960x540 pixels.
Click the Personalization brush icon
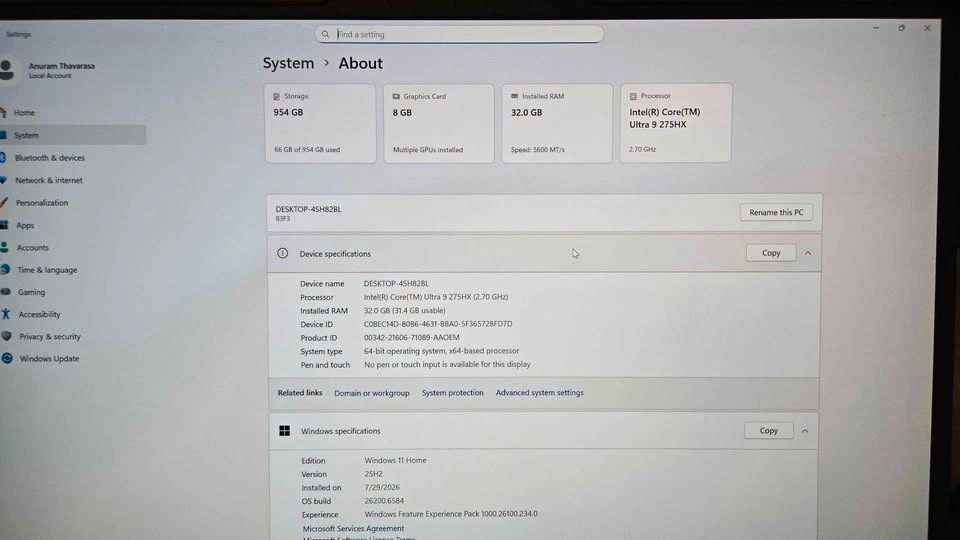(4, 203)
